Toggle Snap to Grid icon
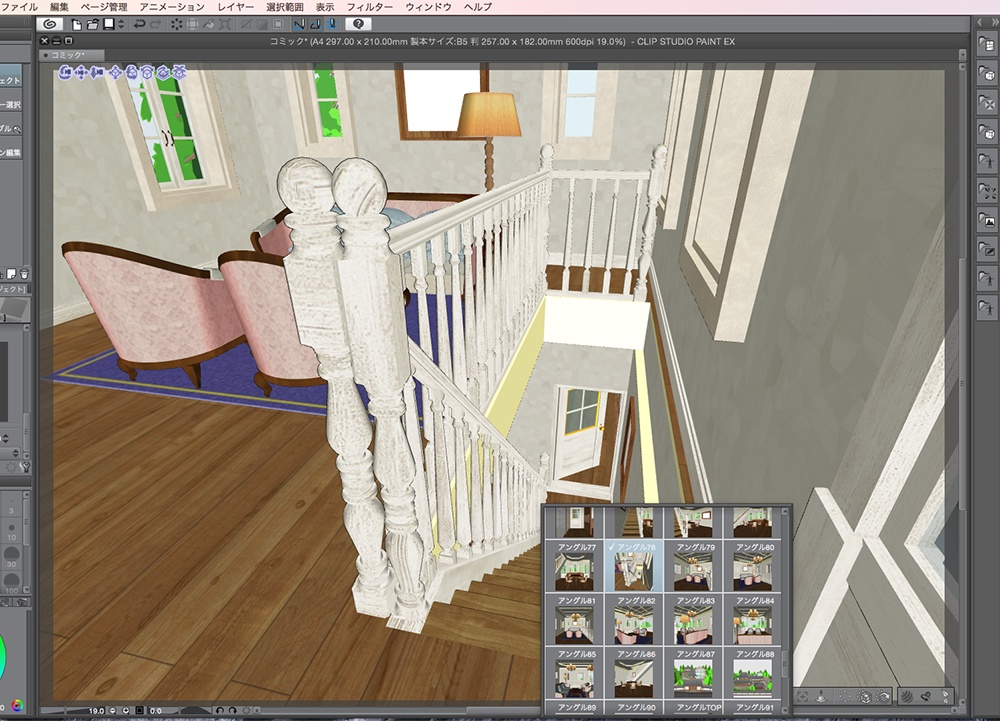Screen dimensions: 1000x721 coord(332,24)
